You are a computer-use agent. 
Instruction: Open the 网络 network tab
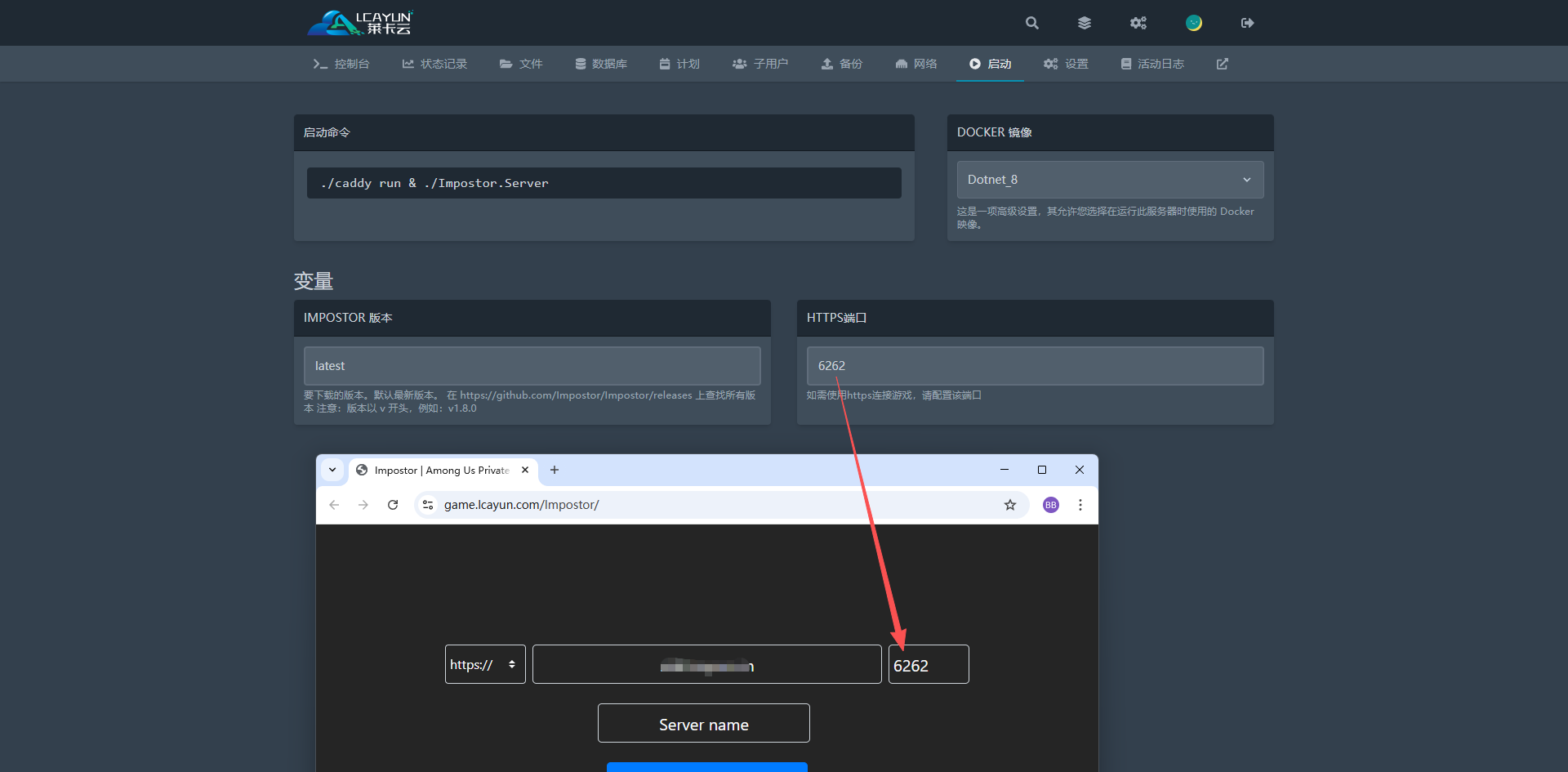pos(915,64)
